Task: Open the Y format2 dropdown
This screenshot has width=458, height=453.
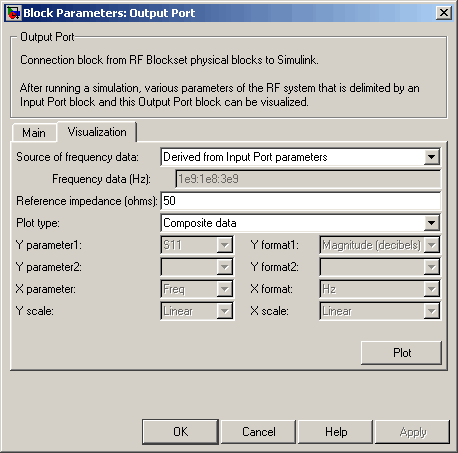Action: pos(380,267)
